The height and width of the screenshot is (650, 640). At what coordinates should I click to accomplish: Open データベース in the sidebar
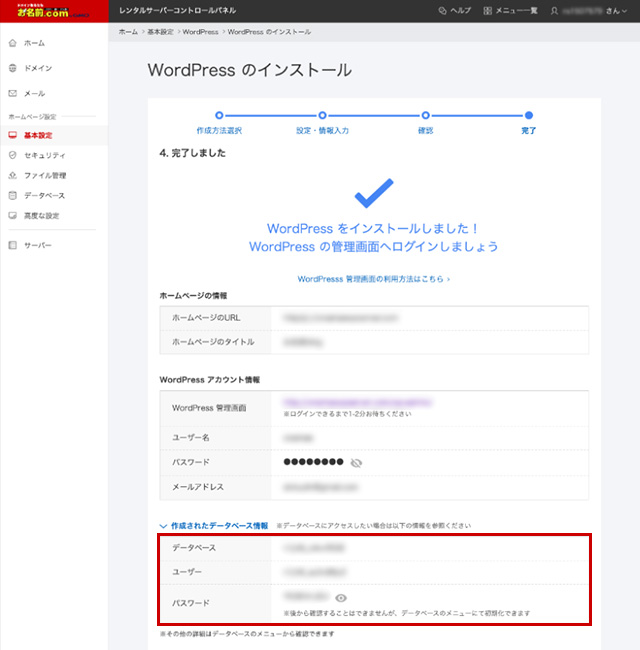(x=44, y=195)
